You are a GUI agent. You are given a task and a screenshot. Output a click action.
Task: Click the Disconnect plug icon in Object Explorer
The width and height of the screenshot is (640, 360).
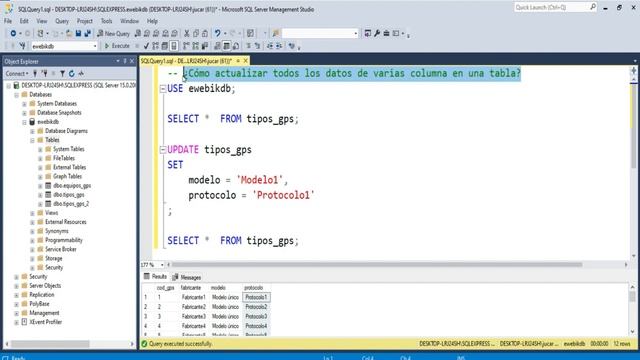coord(44,73)
